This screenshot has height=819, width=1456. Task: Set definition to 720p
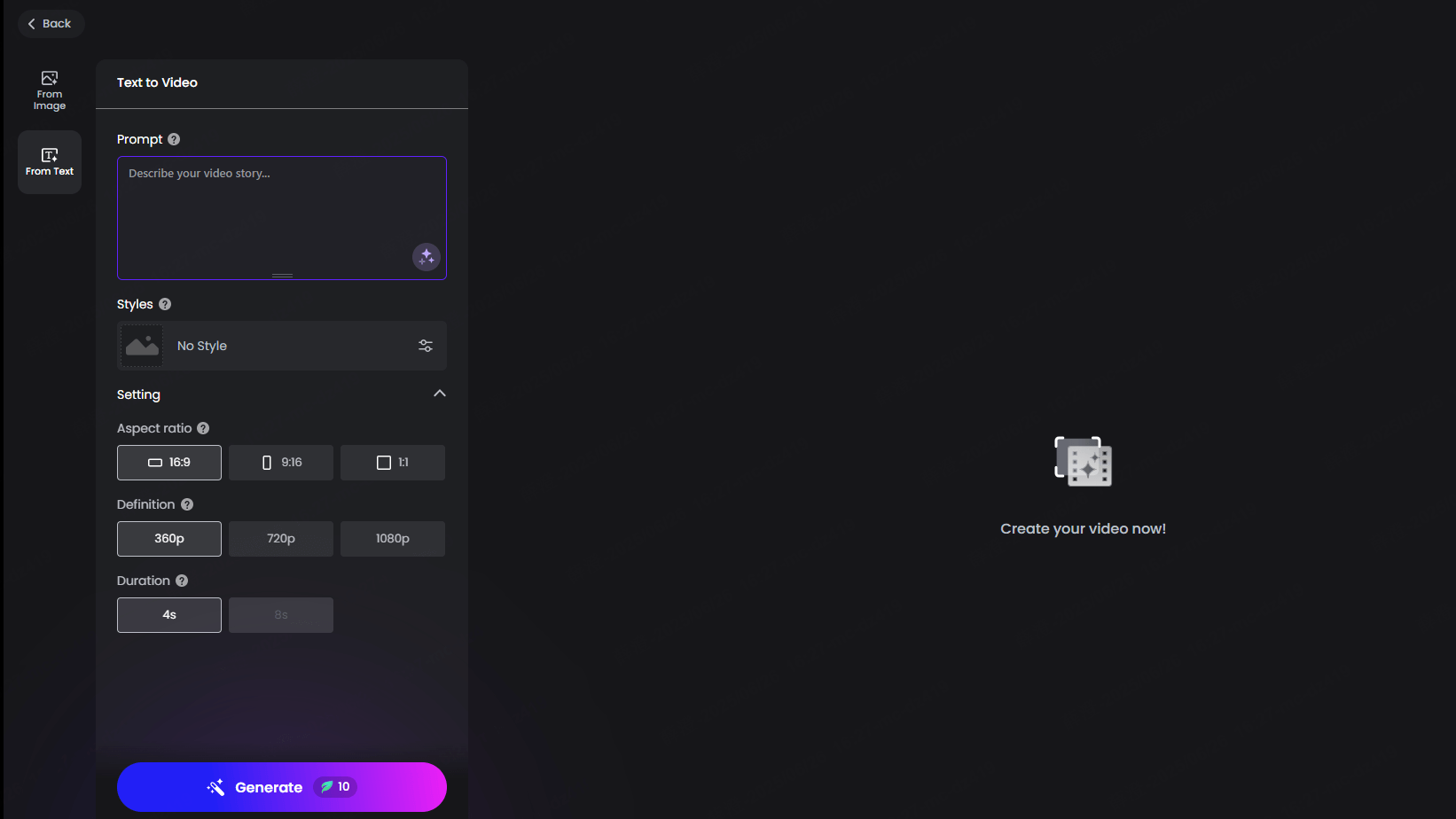(281, 539)
